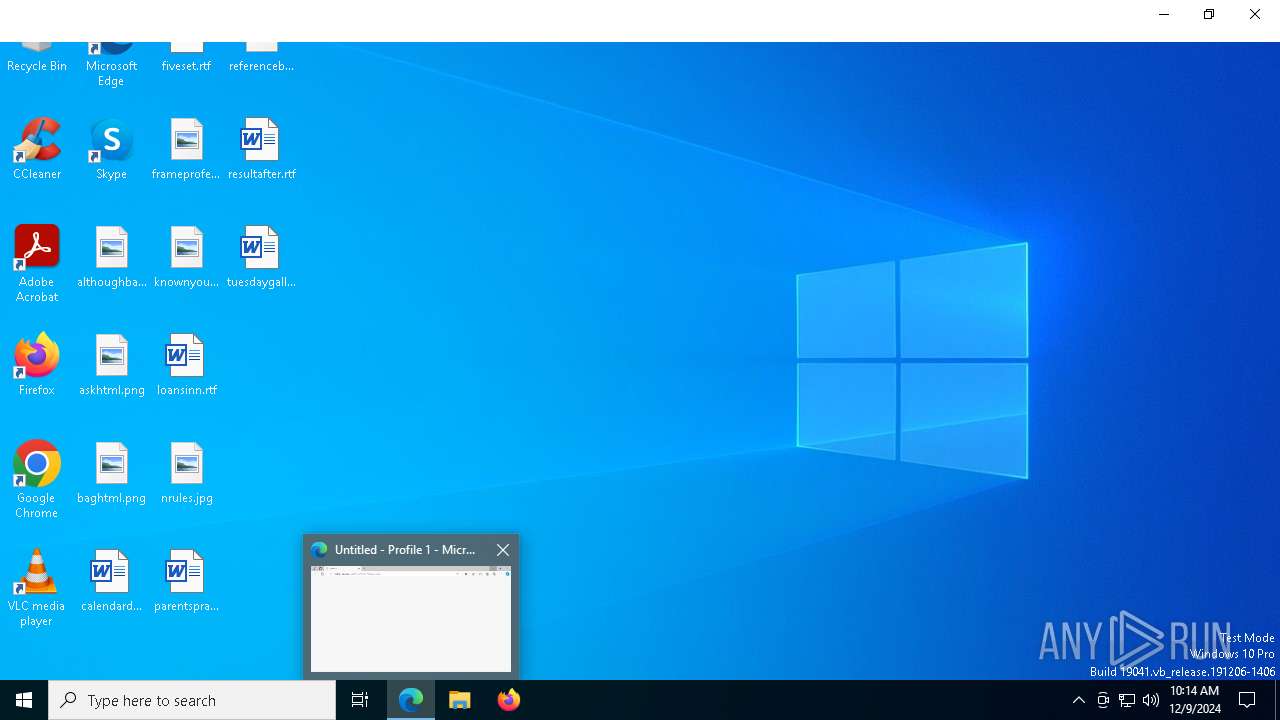Open File Explorer from the taskbar
1280x720 pixels.
[460, 700]
